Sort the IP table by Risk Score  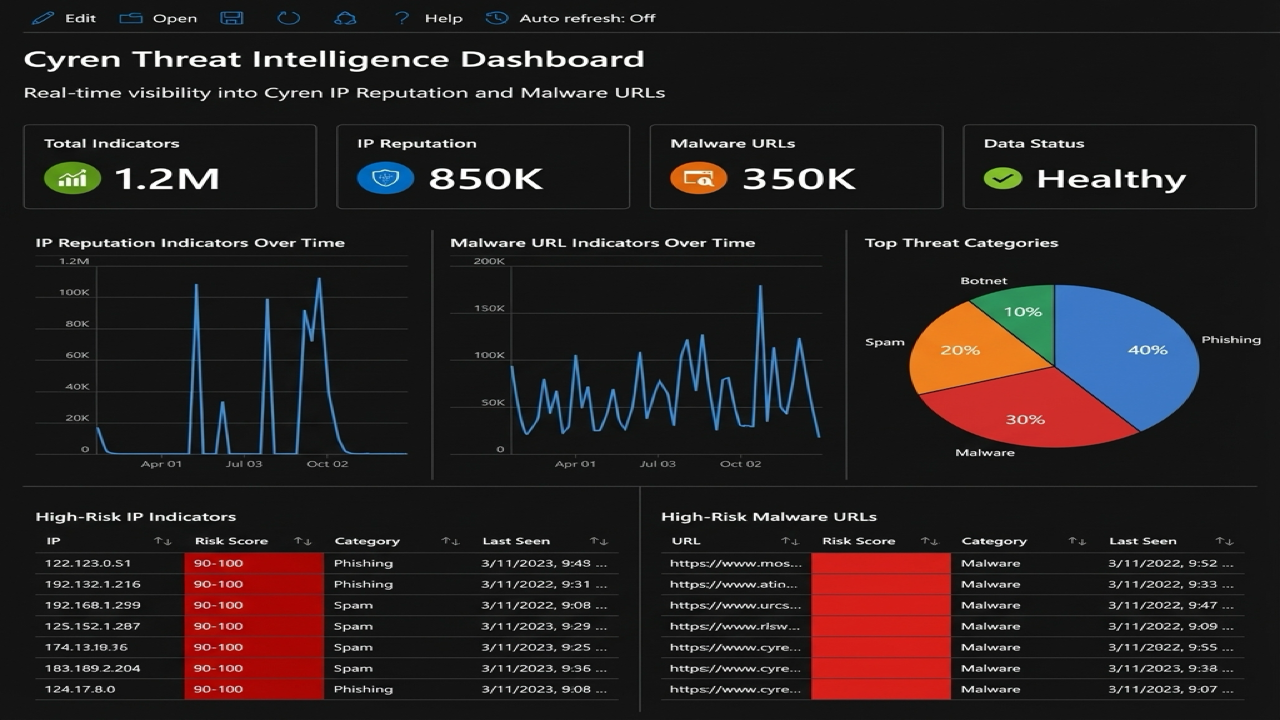(x=302, y=541)
